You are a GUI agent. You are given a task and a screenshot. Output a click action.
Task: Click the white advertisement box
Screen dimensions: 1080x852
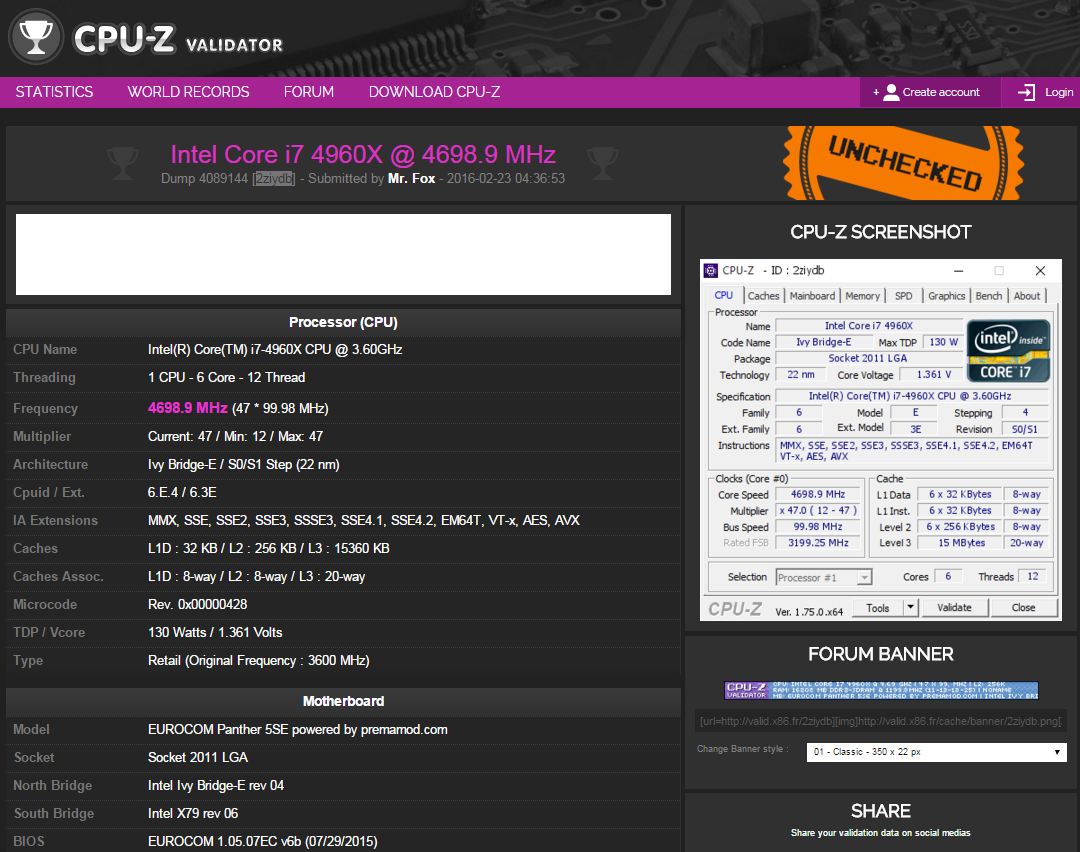tap(343, 254)
